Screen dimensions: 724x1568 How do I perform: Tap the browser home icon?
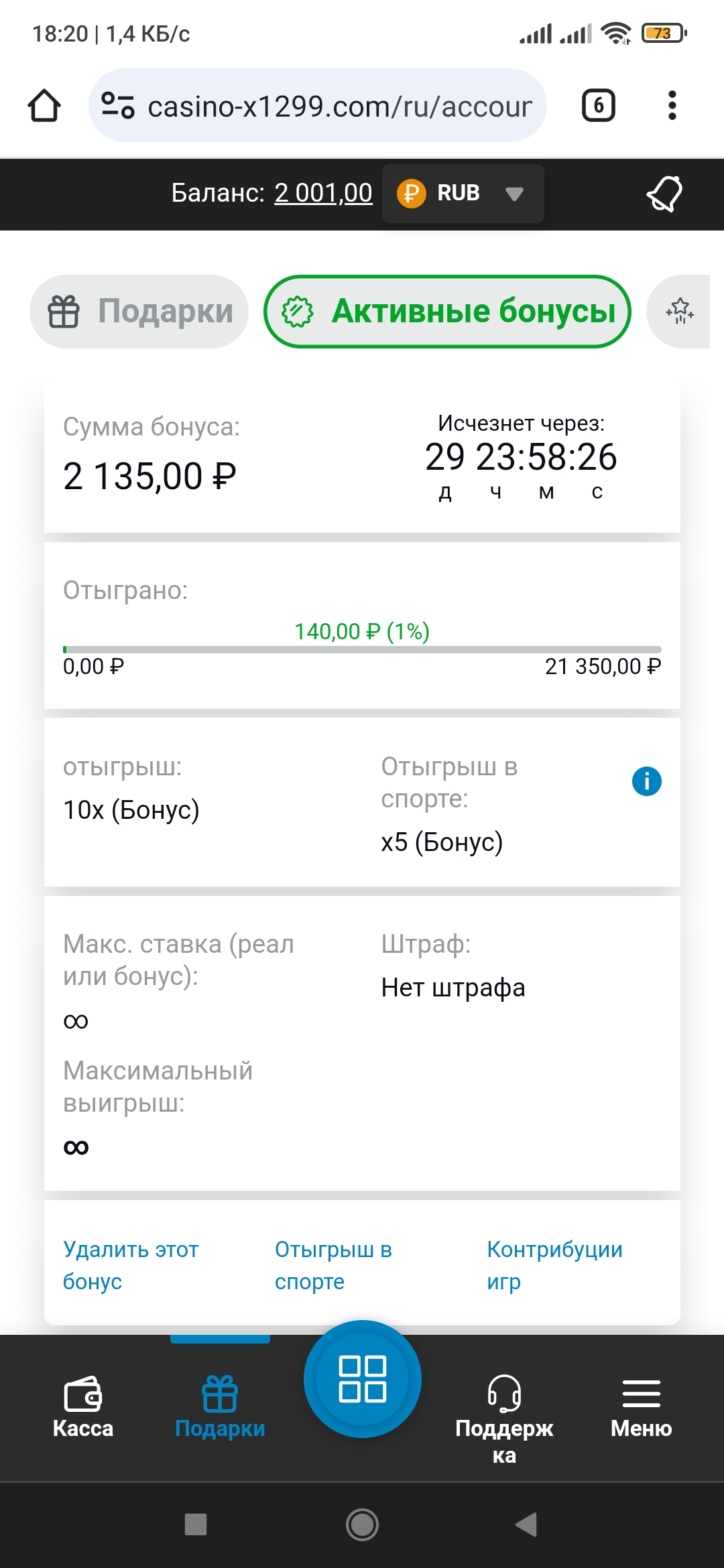coord(44,106)
